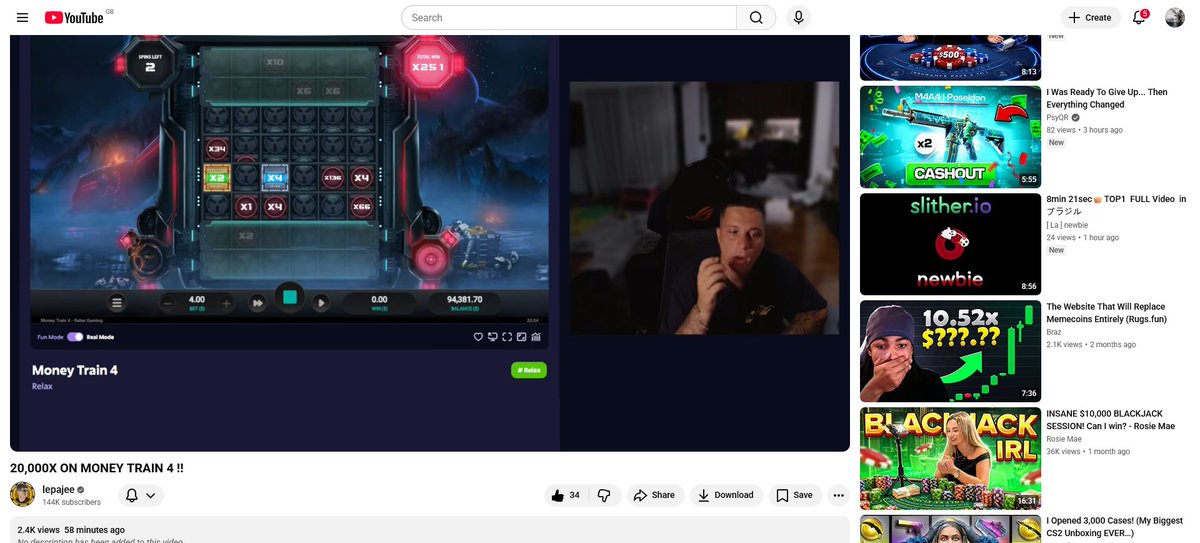Download the video

(726, 495)
